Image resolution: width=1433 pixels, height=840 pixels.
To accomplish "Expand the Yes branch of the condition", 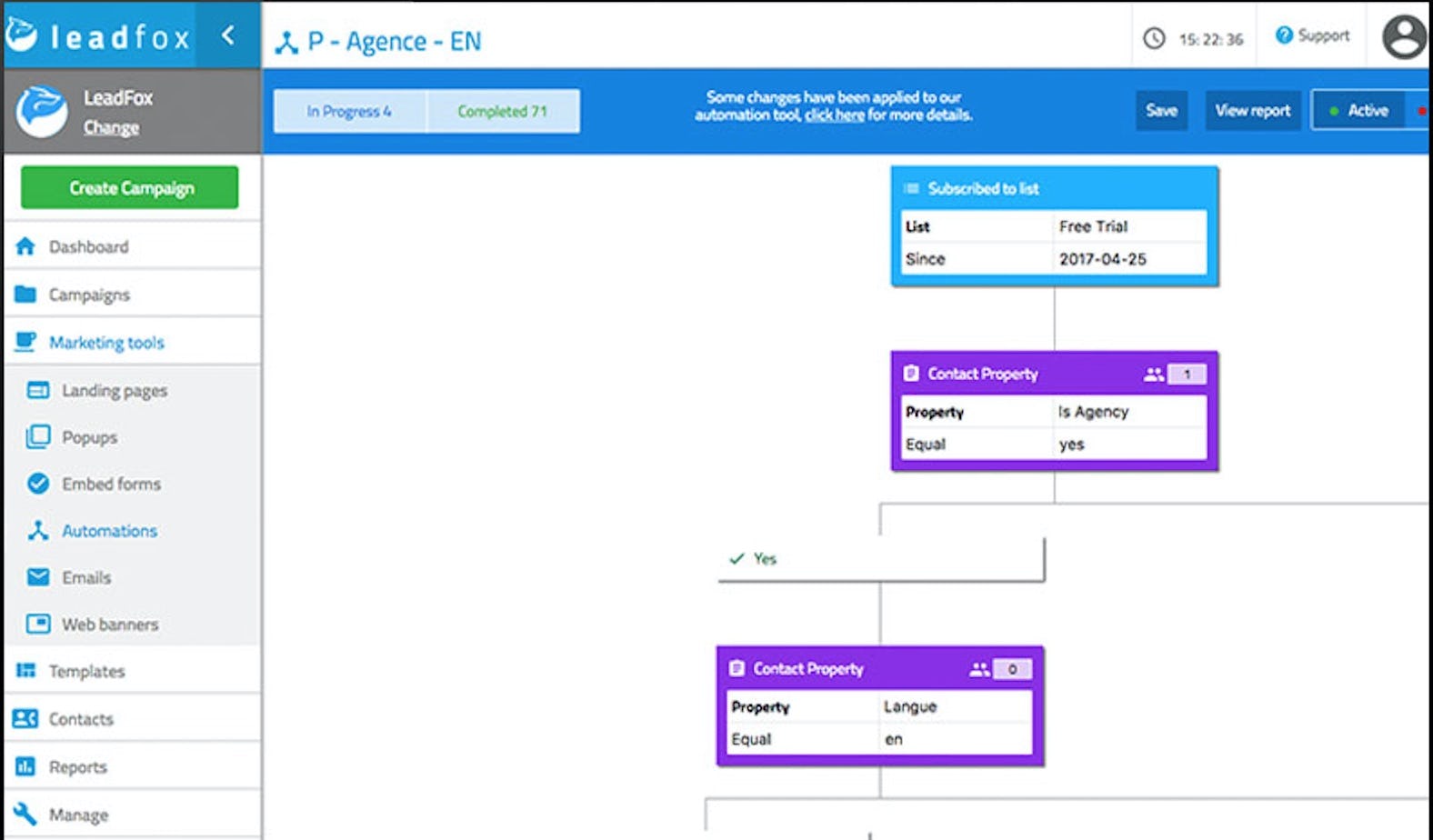I will pyautogui.click(x=765, y=559).
